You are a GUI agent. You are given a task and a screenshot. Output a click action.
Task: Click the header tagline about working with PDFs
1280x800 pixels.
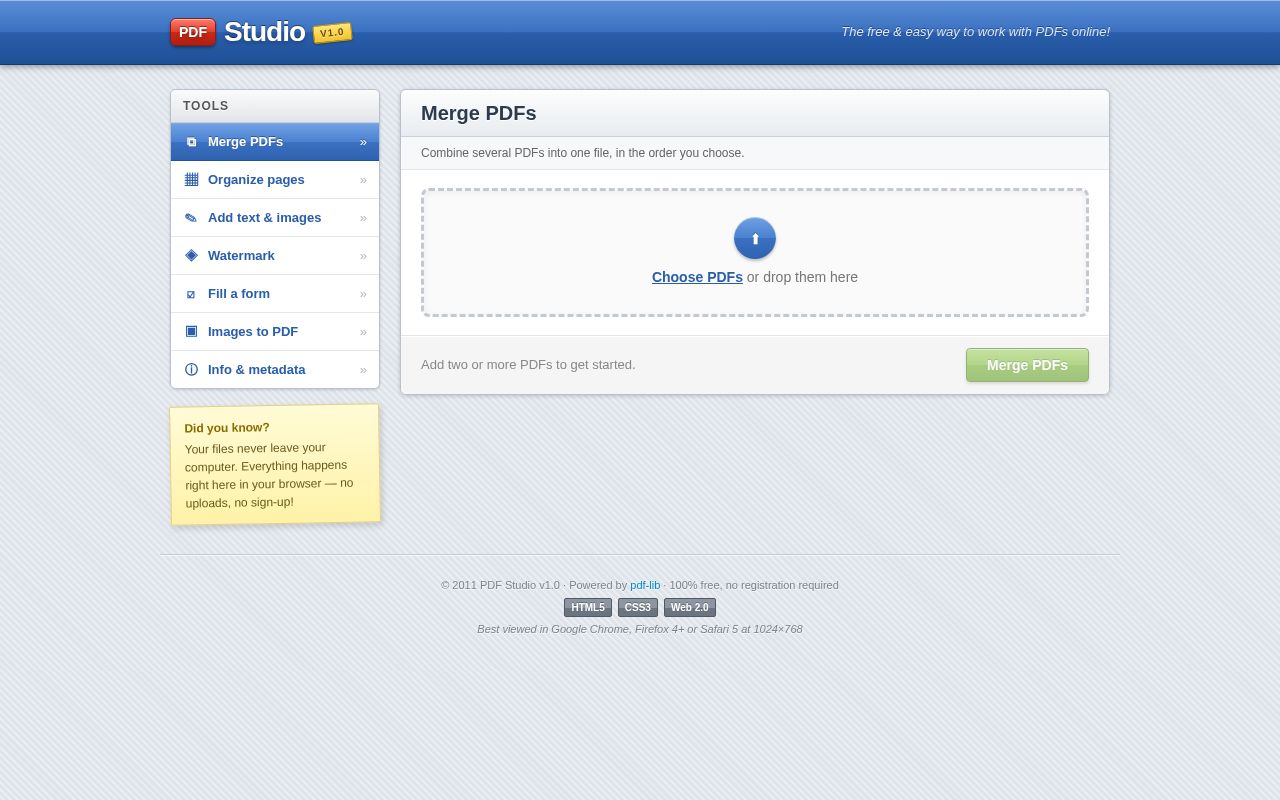[975, 32]
